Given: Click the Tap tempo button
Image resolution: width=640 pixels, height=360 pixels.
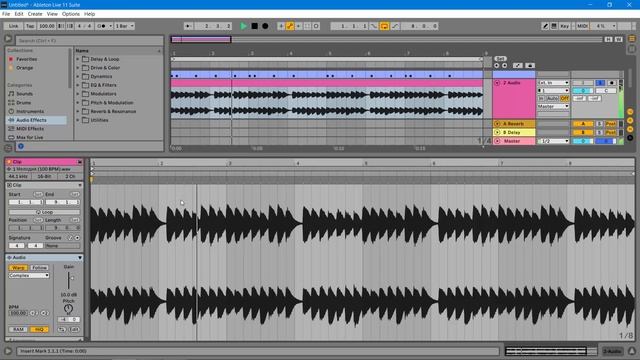Looking at the screenshot, I should coord(30,26).
